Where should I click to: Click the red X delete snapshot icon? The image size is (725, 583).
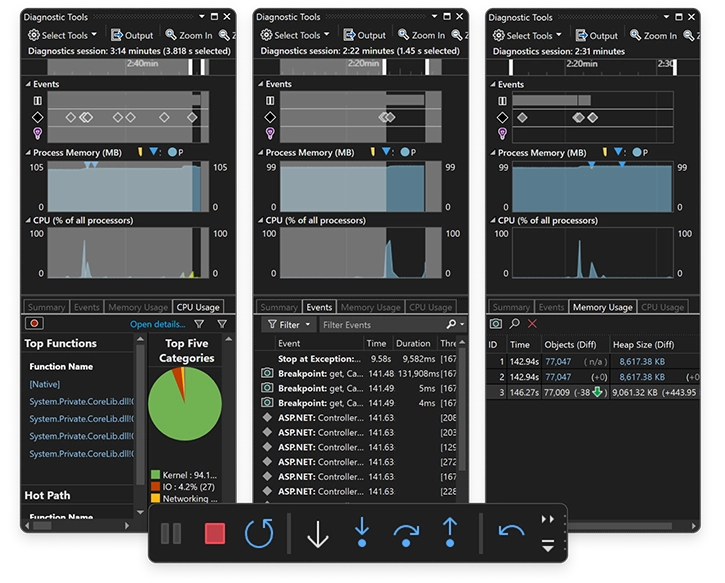point(532,325)
